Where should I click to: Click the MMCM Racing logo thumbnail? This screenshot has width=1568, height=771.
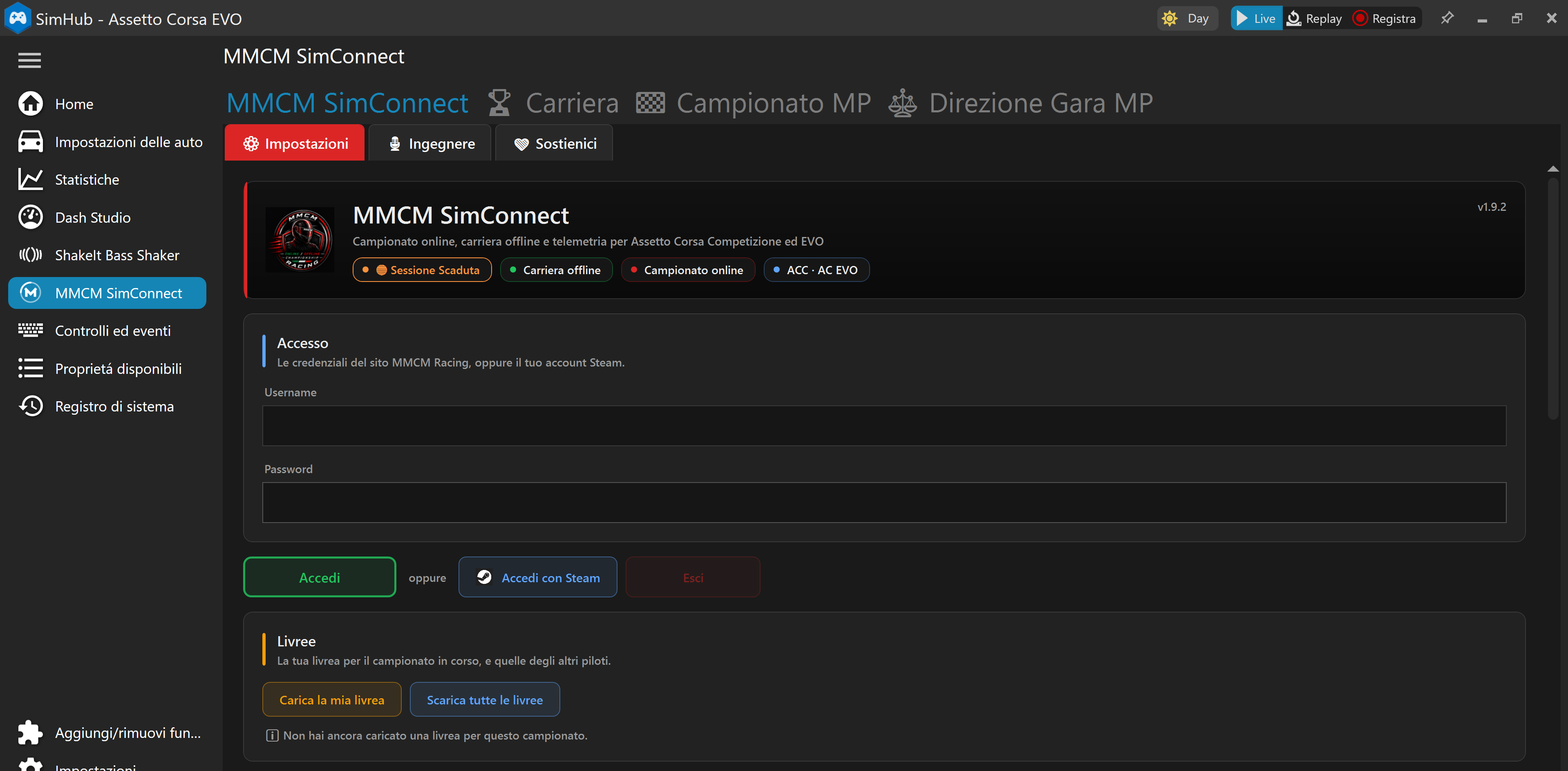300,240
